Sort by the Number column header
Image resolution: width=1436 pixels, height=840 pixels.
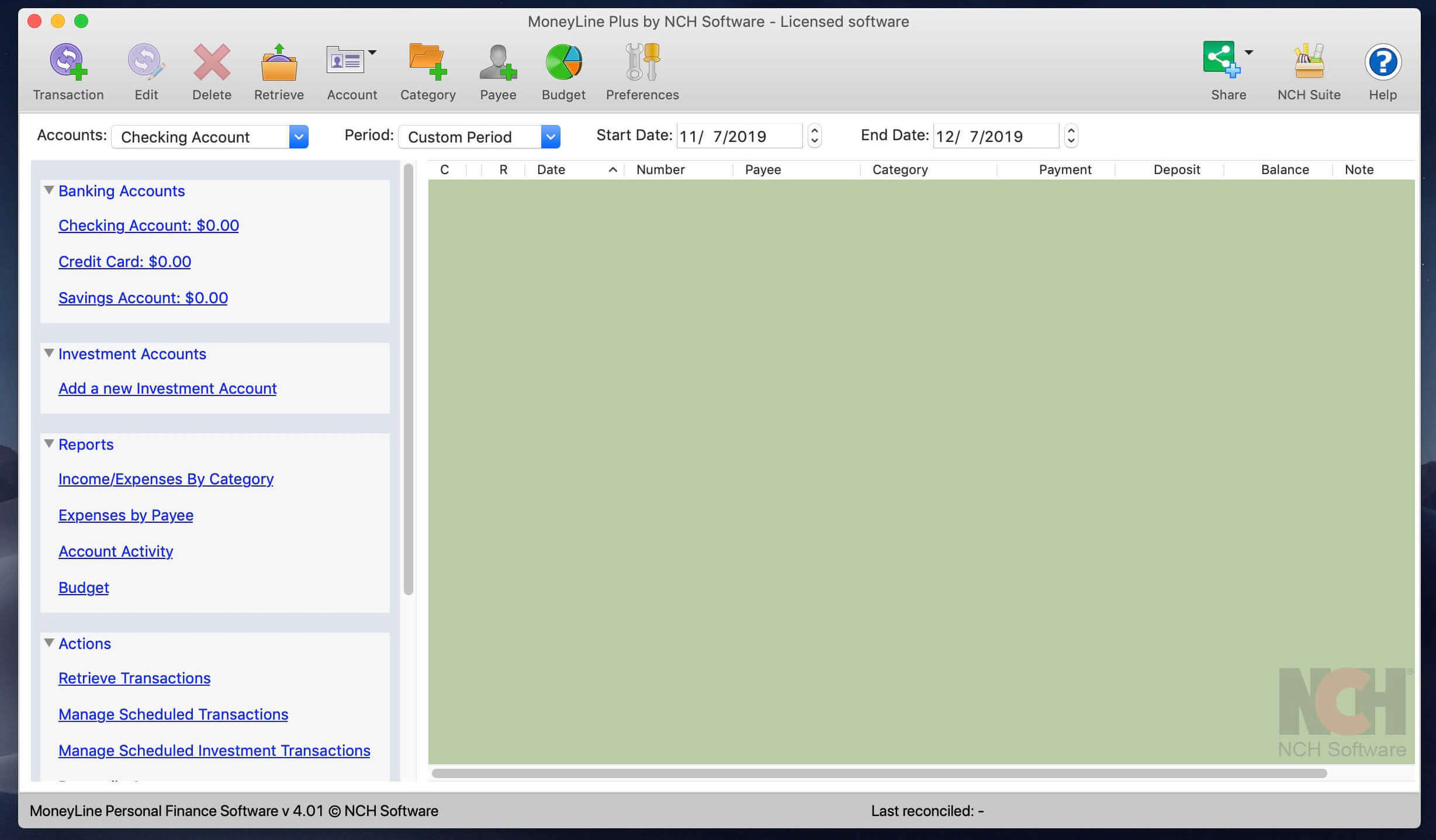(678, 169)
